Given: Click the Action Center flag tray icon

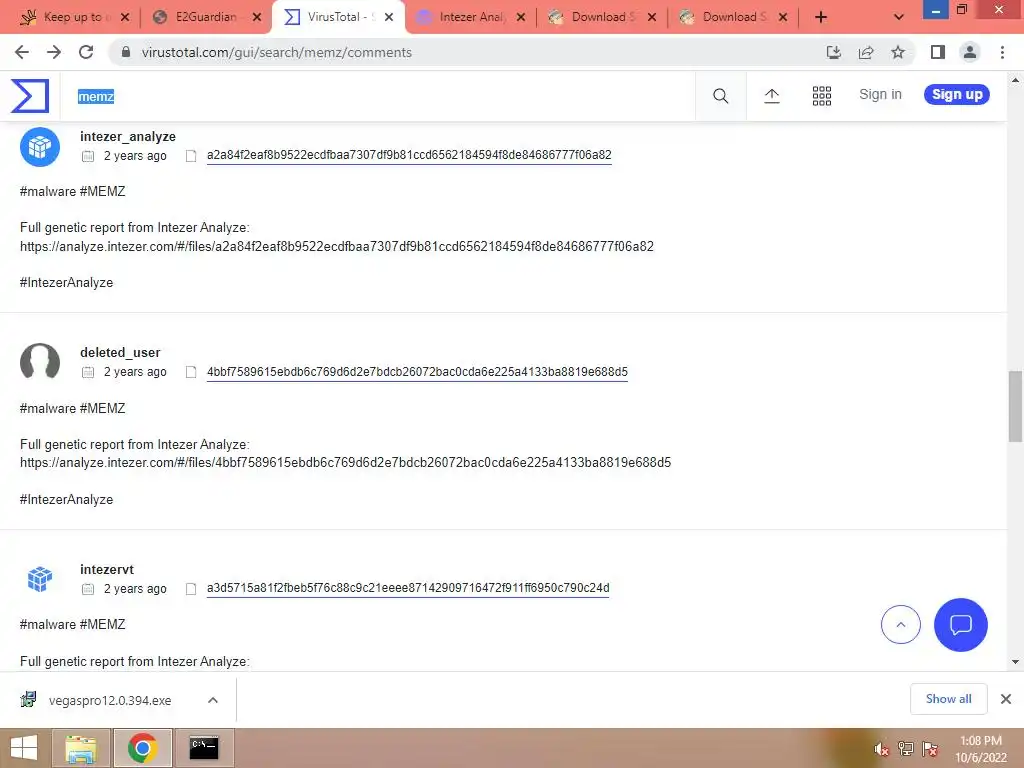Looking at the screenshot, I should click(x=930, y=749).
